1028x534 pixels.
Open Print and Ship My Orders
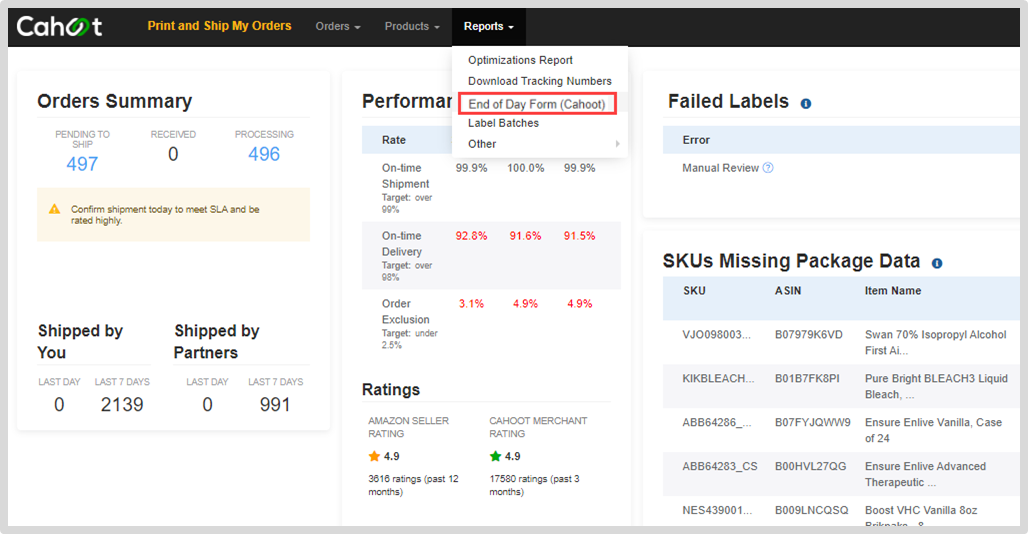click(x=219, y=26)
